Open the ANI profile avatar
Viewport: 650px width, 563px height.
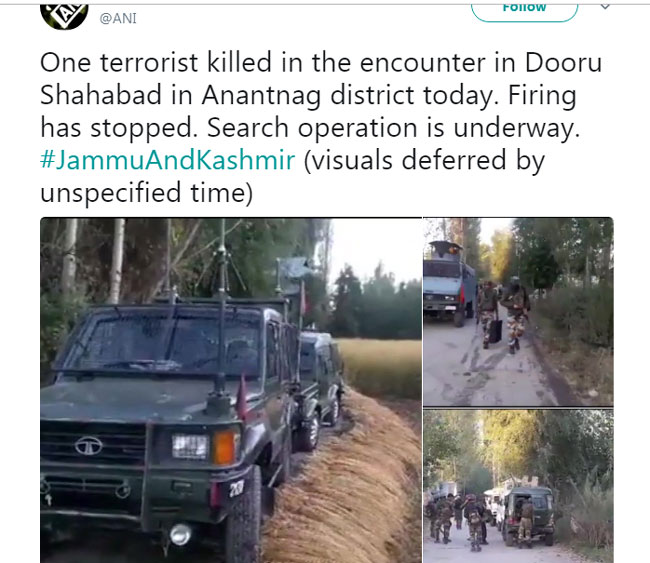tap(64, 16)
